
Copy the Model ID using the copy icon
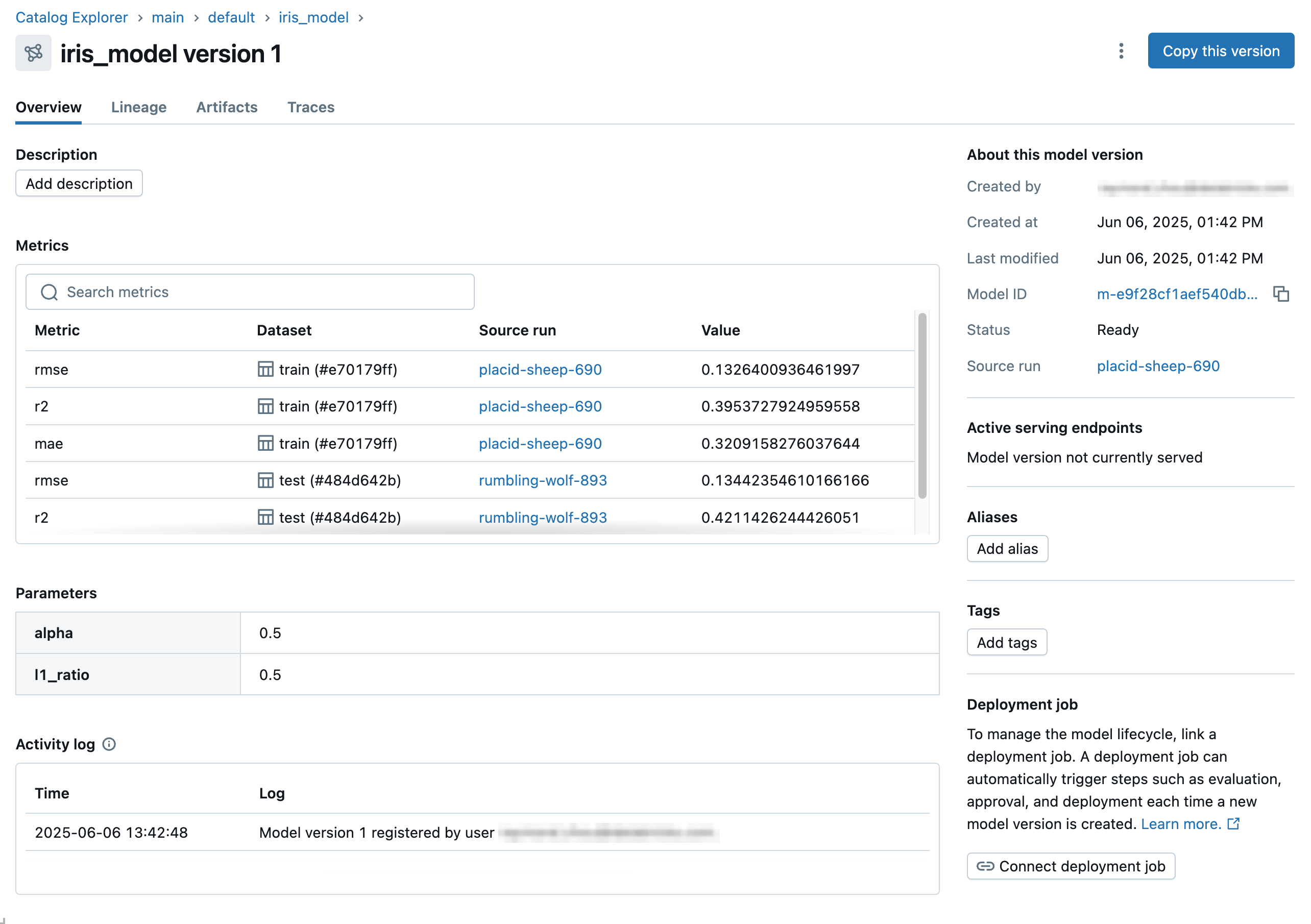pyautogui.click(x=1281, y=294)
